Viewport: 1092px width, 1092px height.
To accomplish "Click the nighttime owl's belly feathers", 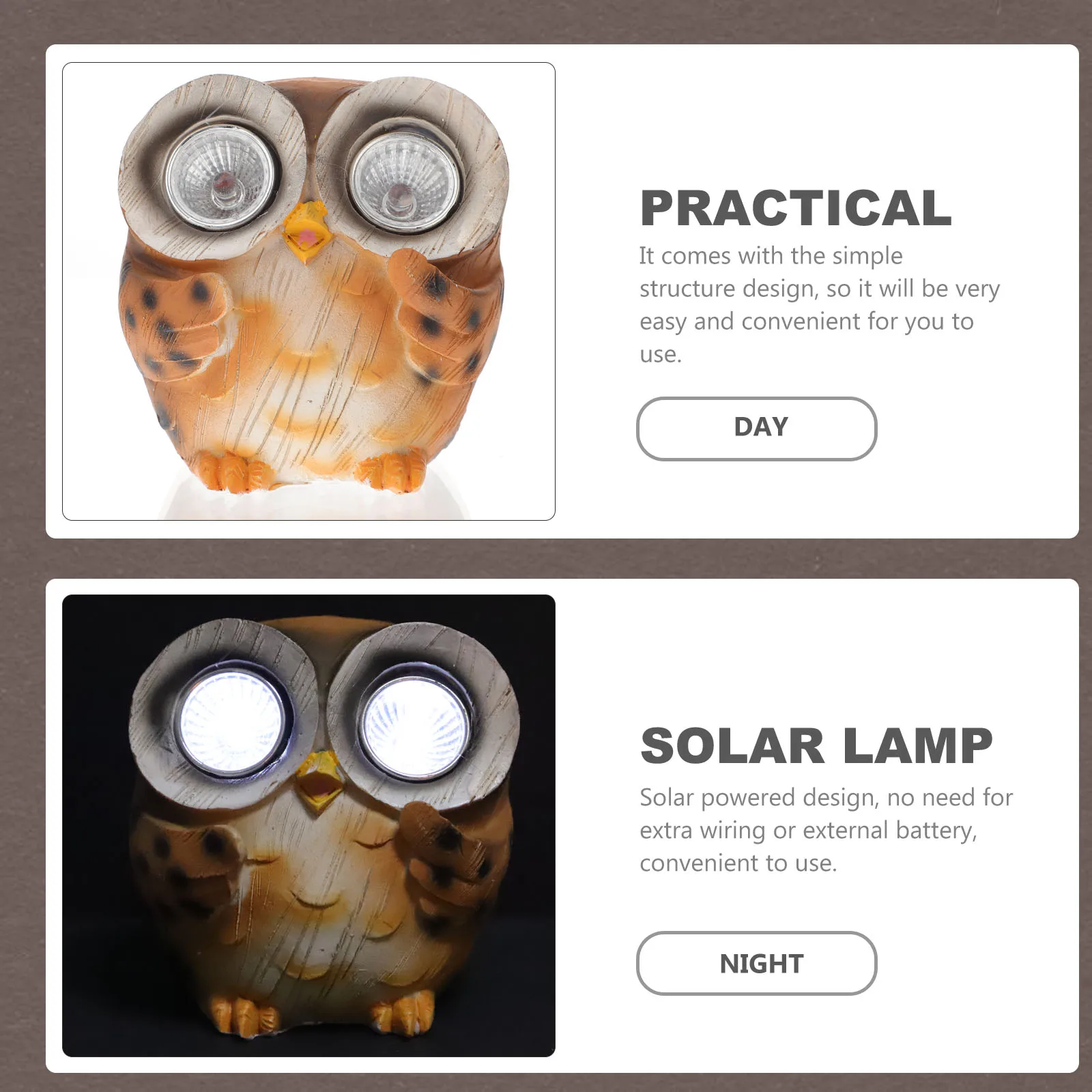I will click(314, 908).
